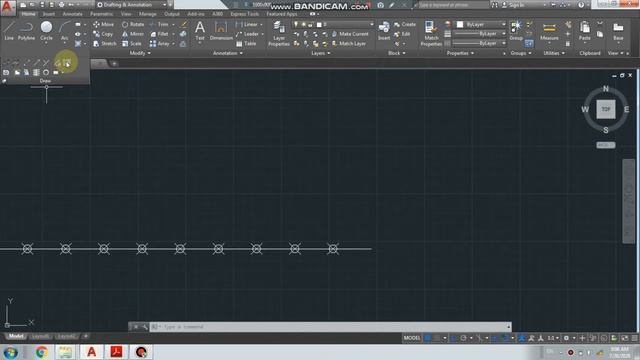Image resolution: width=640 pixels, height=360 pixels.
Task: Expand the Modify panel
Action: [x=140, y=53]
